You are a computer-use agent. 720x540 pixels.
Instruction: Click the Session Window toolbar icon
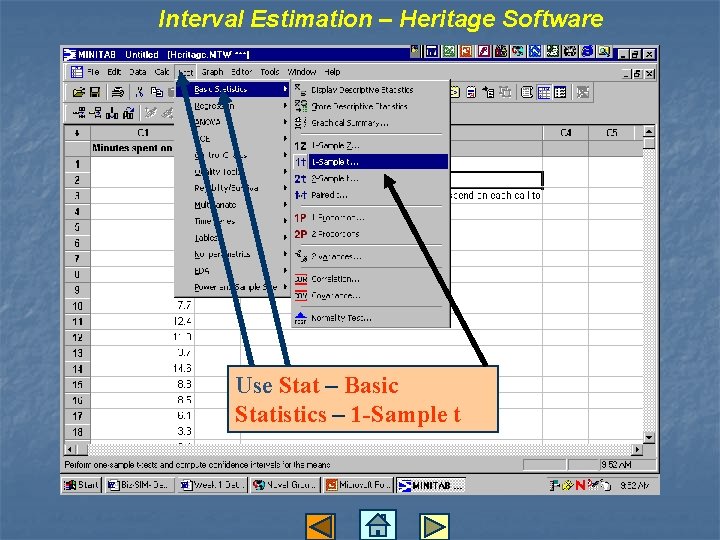coord(527,92)
